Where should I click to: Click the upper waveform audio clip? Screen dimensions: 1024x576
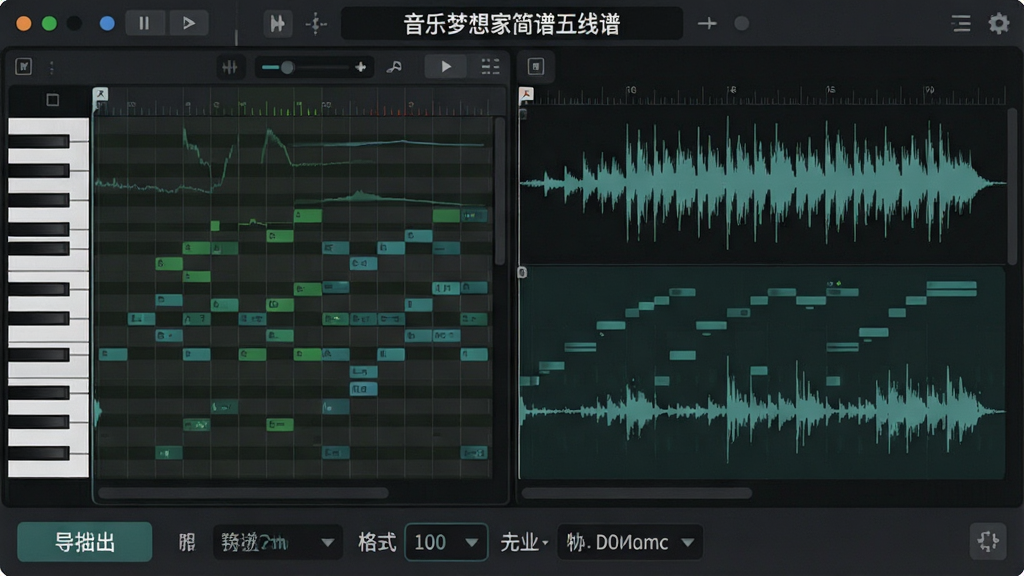click(762, 184)
